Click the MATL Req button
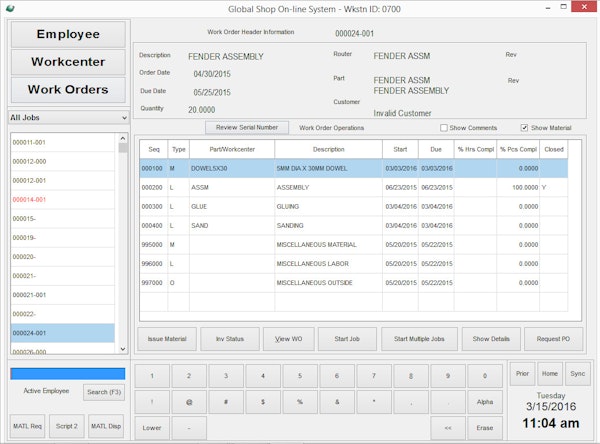The width and height of the screenshot is (600, 444). click(27, 426)
